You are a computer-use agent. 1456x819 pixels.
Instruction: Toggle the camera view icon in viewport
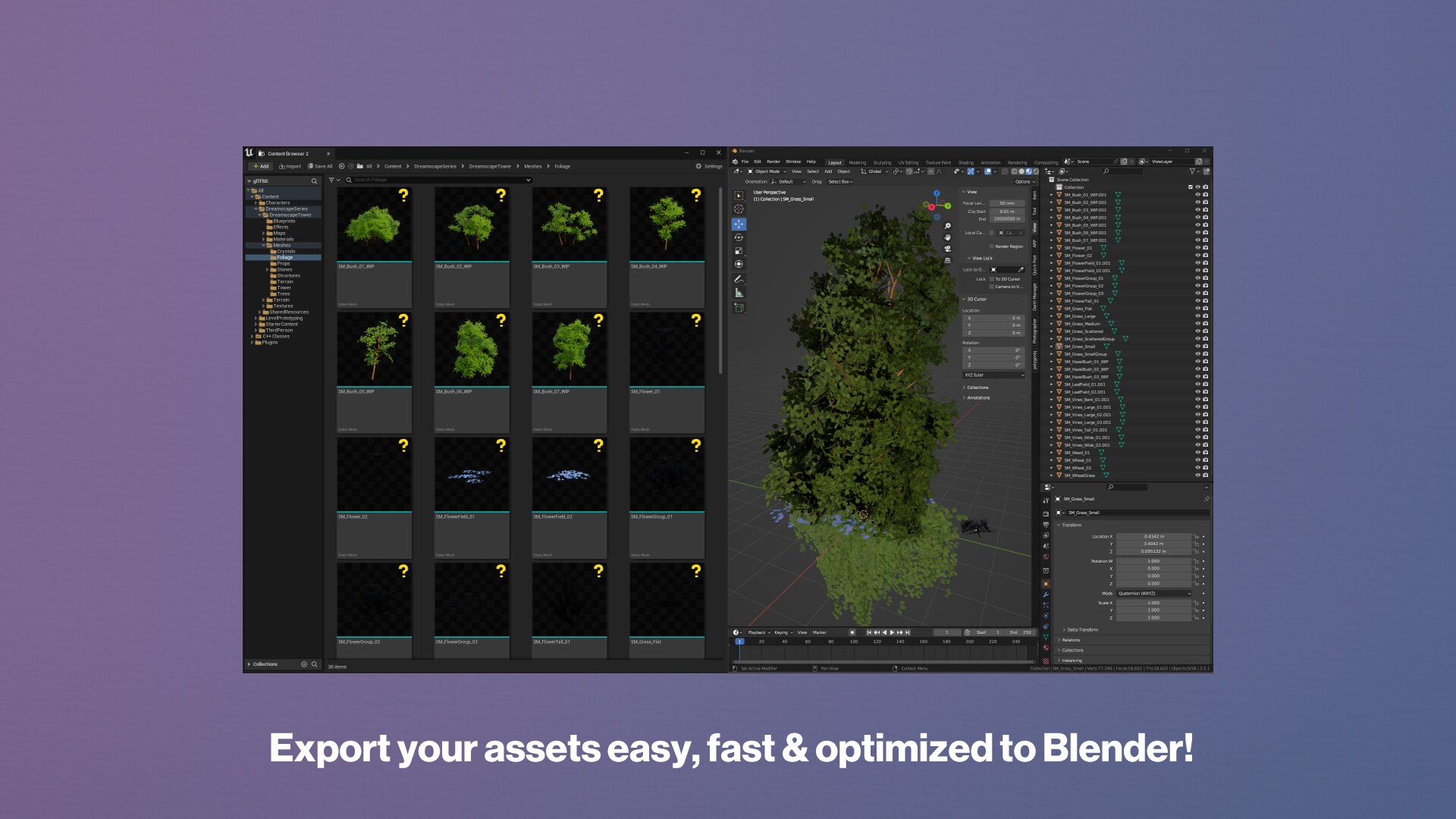tap(947, 249)
